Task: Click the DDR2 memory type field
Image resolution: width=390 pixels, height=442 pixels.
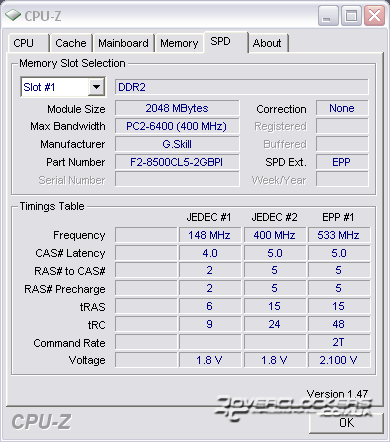Action: (x=242, y=87)
